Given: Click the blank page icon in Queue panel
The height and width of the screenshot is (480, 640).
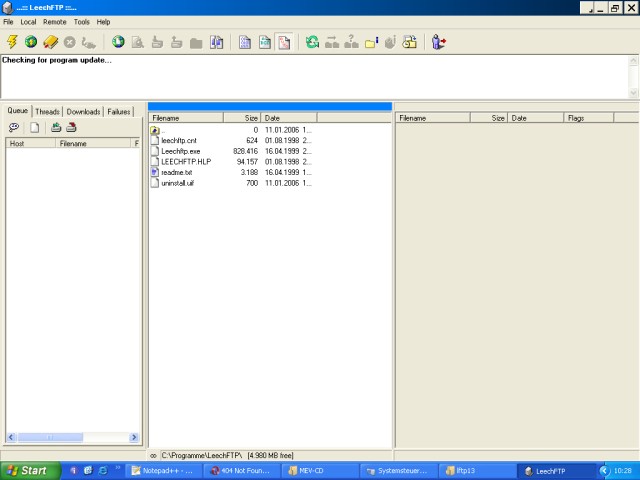Looking at the screenshot, I should pyautogui.click(x=35, y=127).
